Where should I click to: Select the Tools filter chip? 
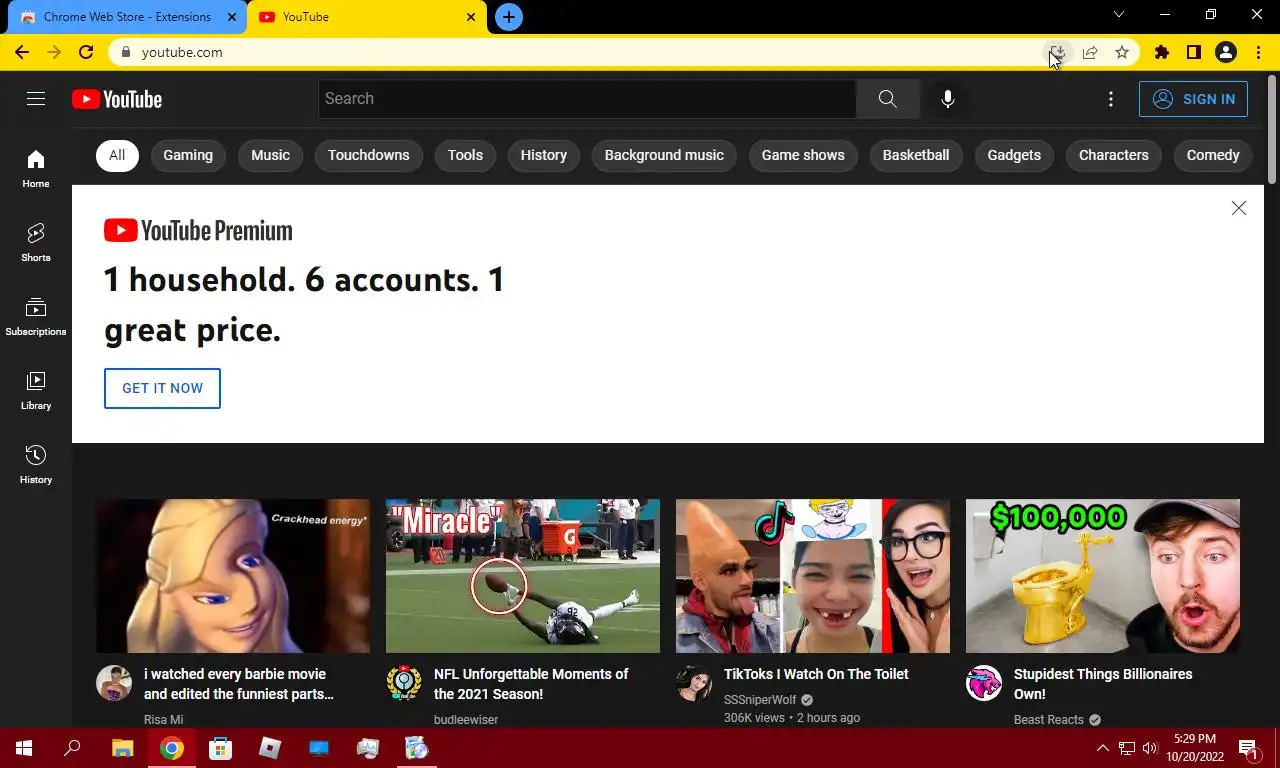click(465, 155)
